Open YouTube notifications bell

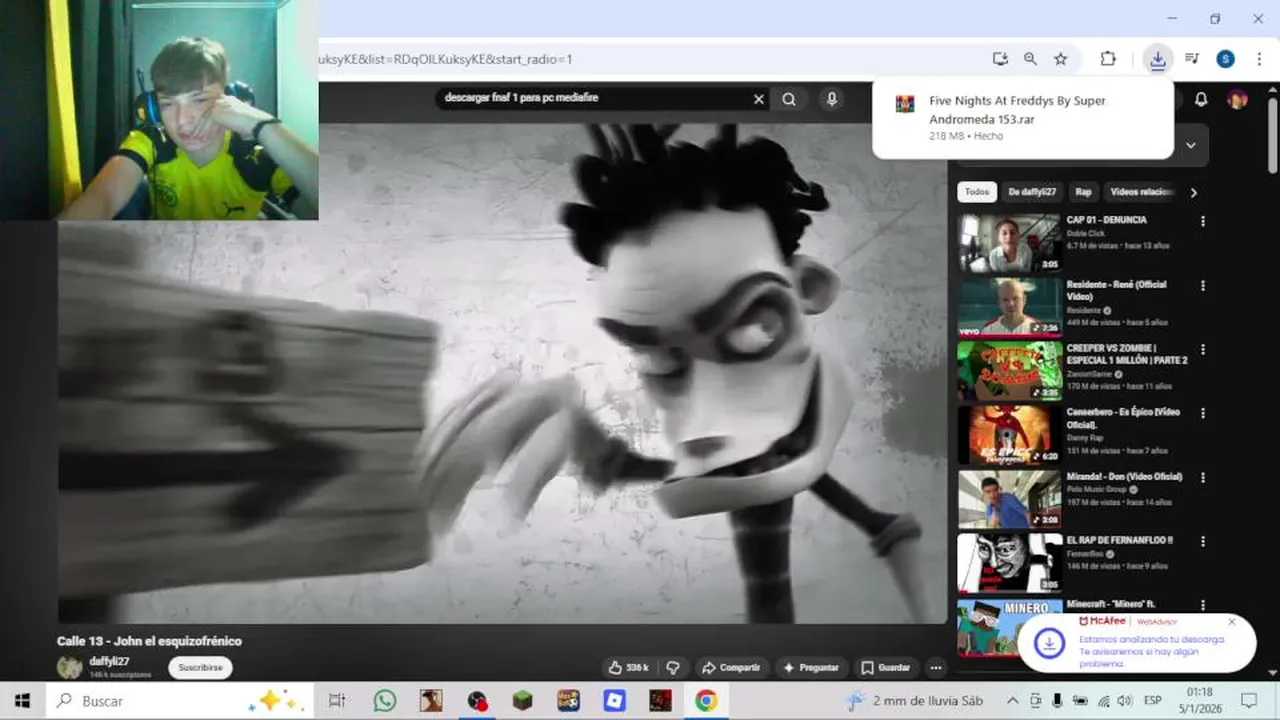point(1201,99)
